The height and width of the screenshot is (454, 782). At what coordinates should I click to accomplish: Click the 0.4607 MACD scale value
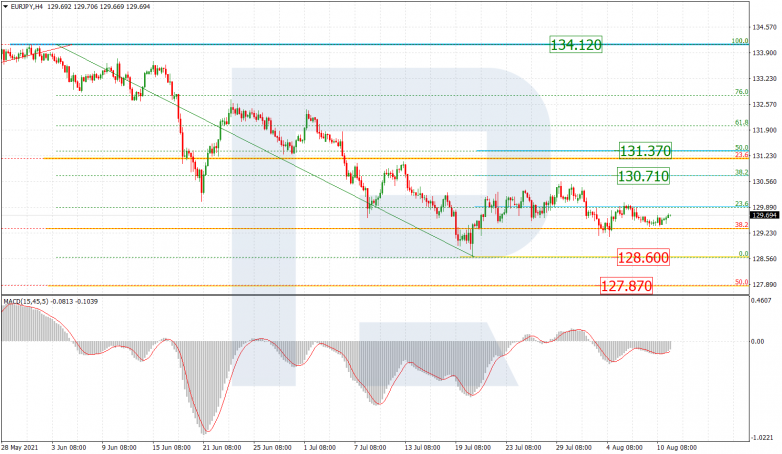point(763,300)
